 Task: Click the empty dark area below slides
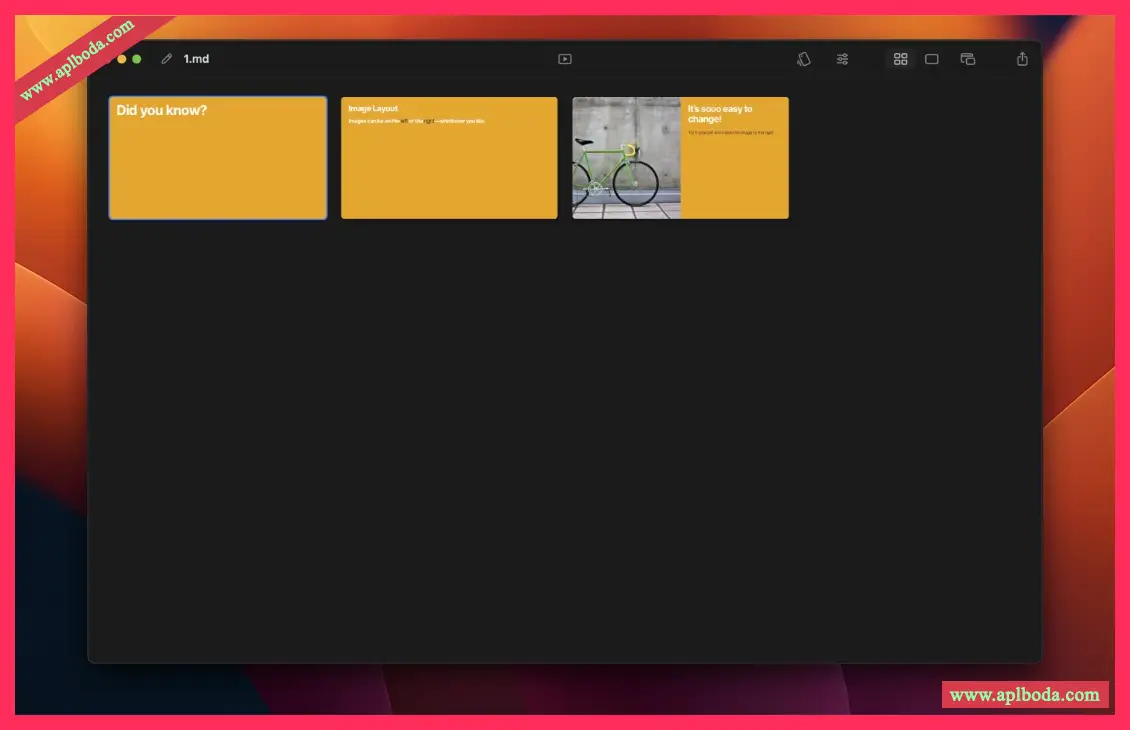pyautogui.click(x=565, y=440)
